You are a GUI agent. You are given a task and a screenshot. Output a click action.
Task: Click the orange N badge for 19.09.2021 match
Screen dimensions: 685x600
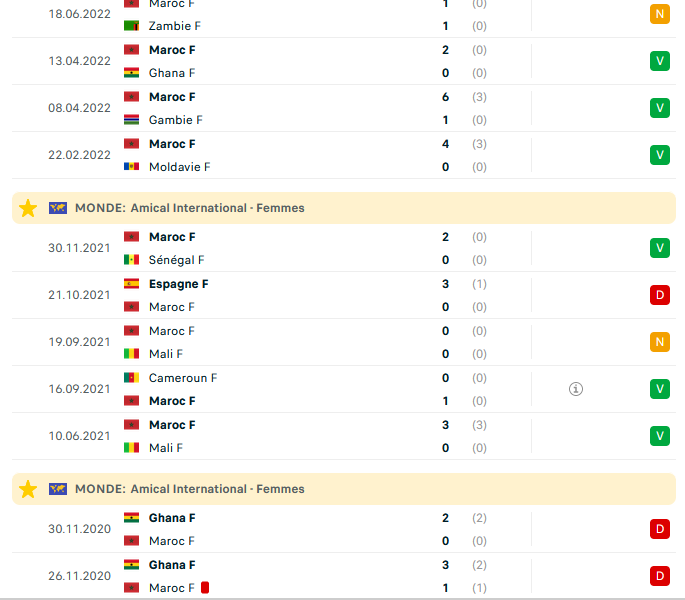pyautogui.click(x=660, y=342)
